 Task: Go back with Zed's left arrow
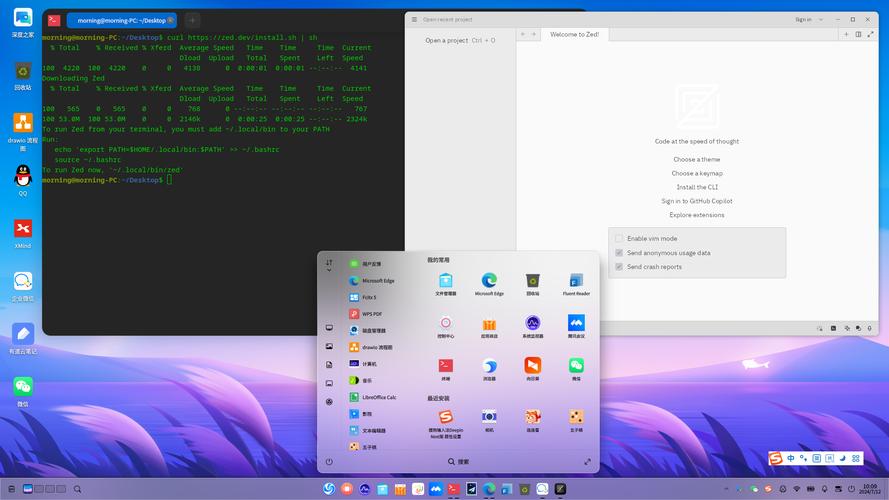click(x=523, y=35)
